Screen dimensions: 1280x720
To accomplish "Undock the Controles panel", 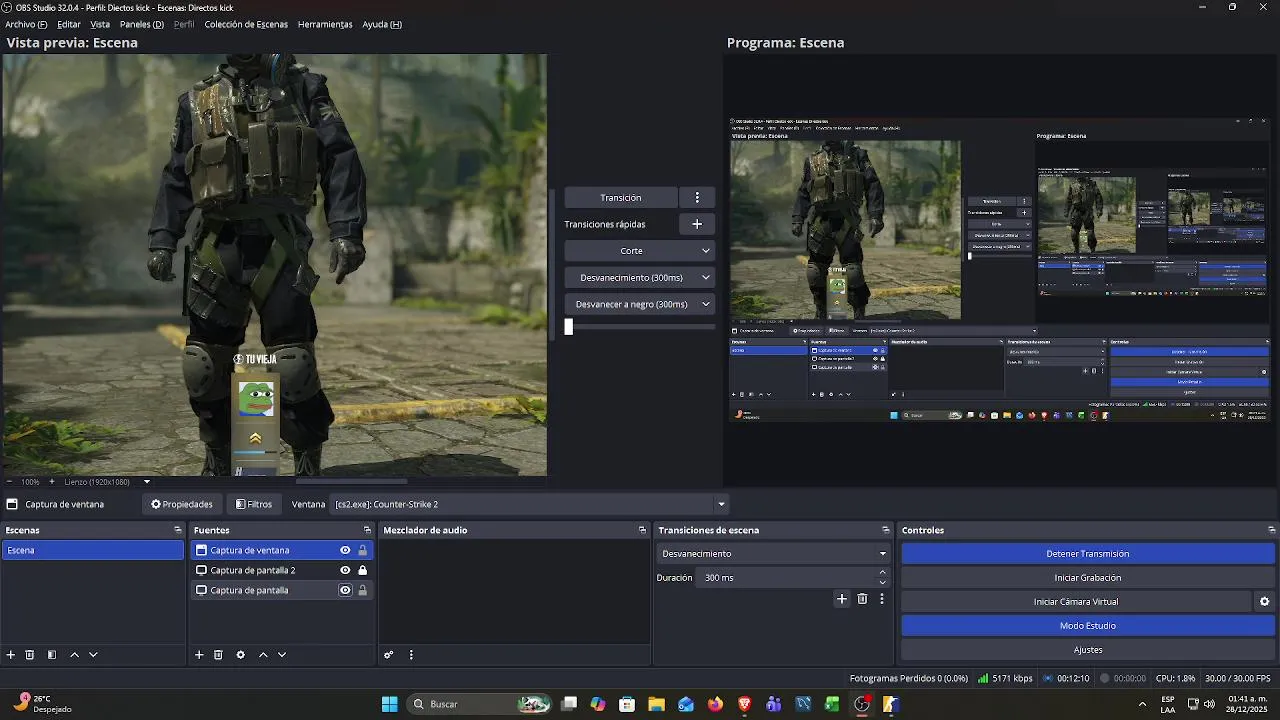I will 1271,530.
